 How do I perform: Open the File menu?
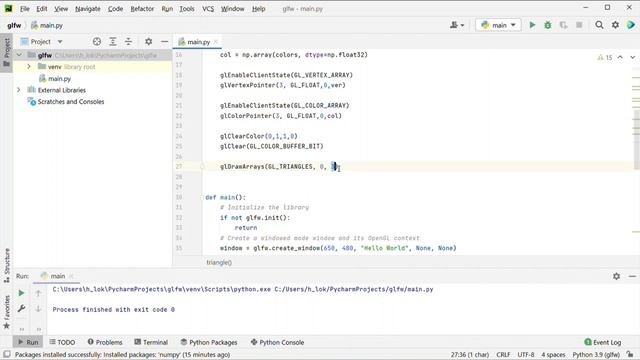pos(24,9)
